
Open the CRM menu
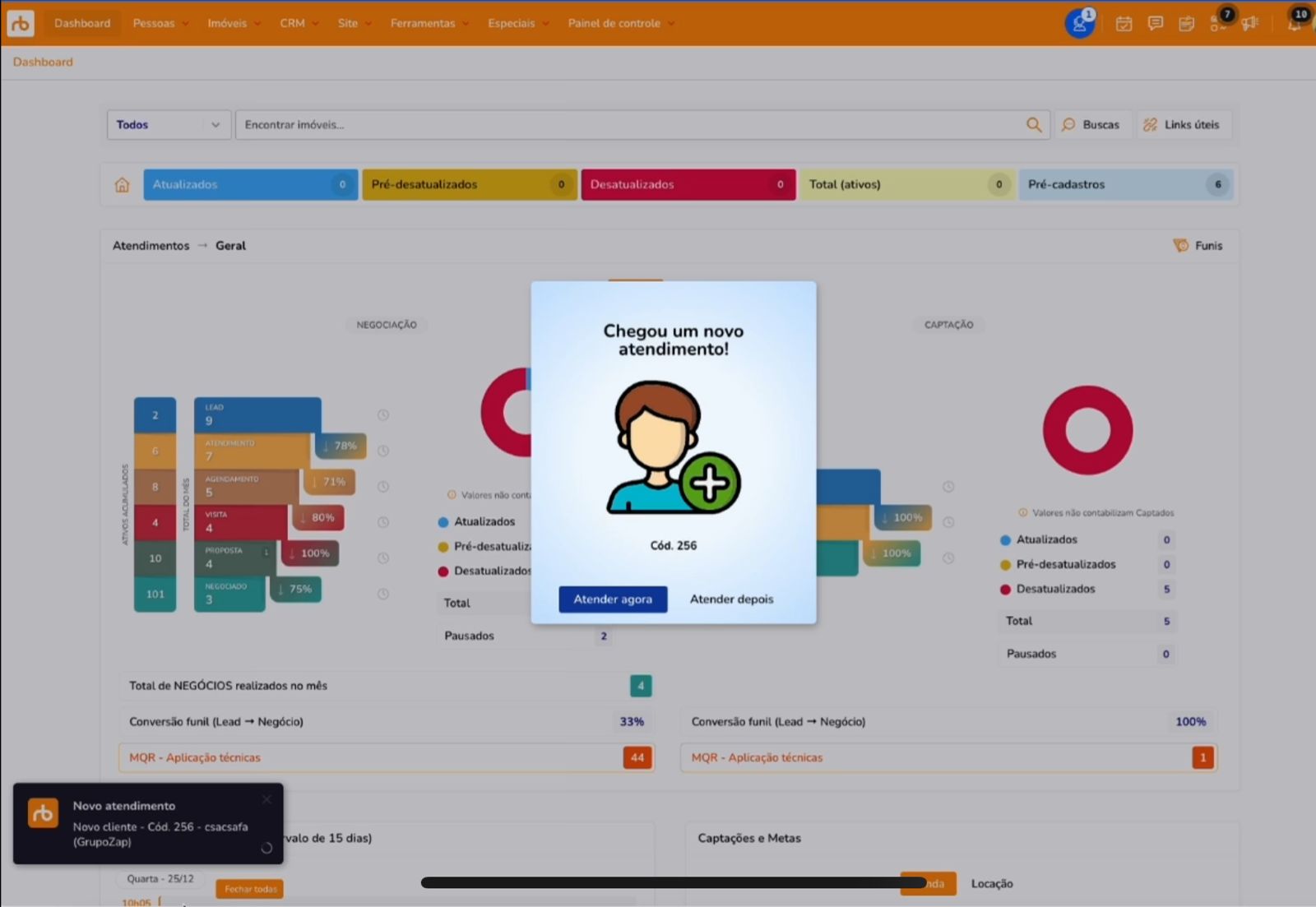[x=299, y=23]
